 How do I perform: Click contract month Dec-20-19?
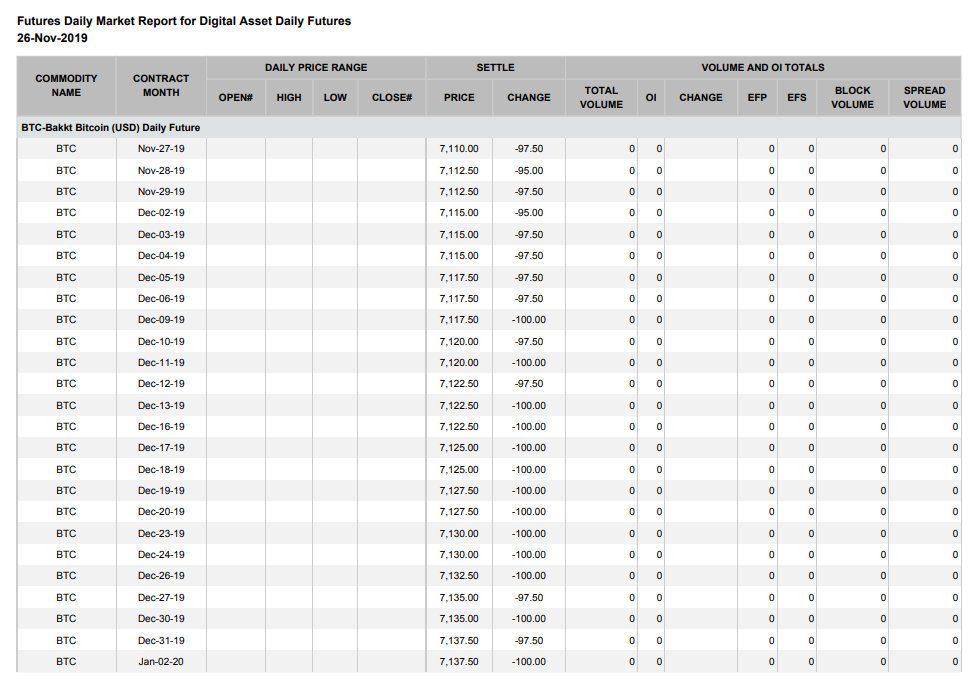[x=161, y=511]
